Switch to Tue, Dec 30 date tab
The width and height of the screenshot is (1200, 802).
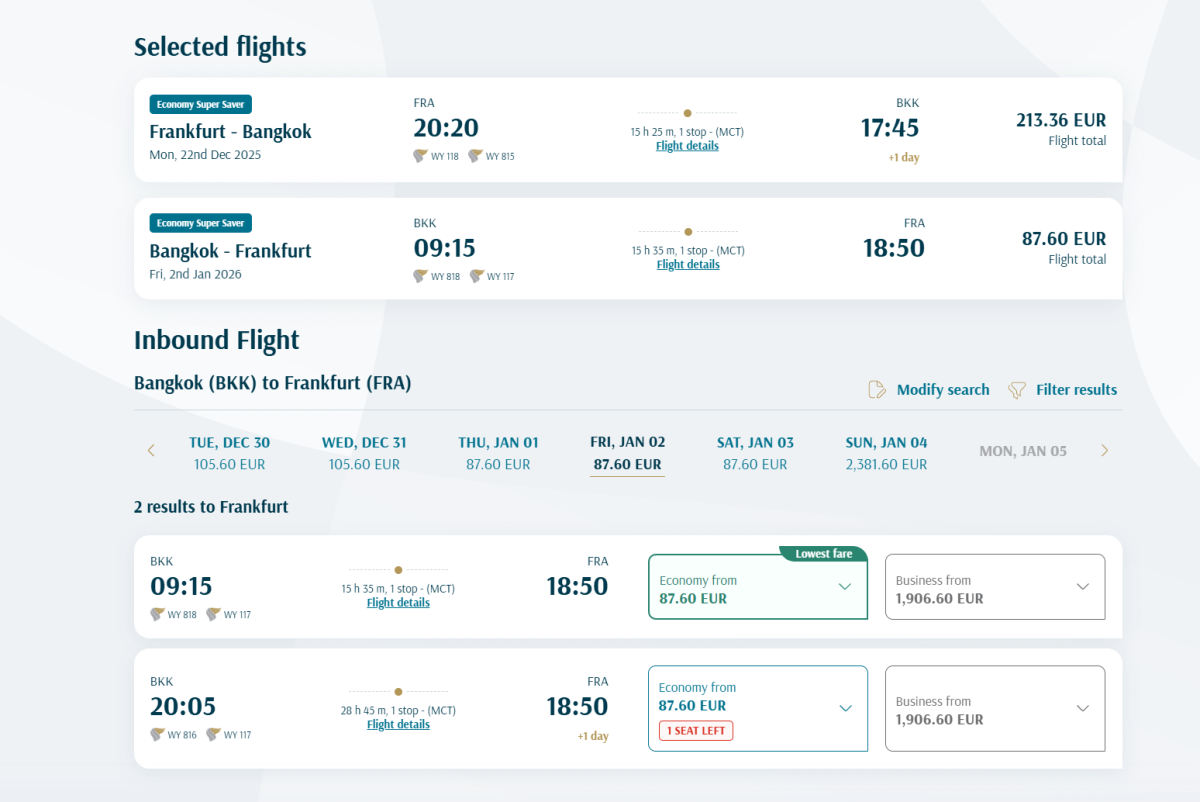coord(229,452)
